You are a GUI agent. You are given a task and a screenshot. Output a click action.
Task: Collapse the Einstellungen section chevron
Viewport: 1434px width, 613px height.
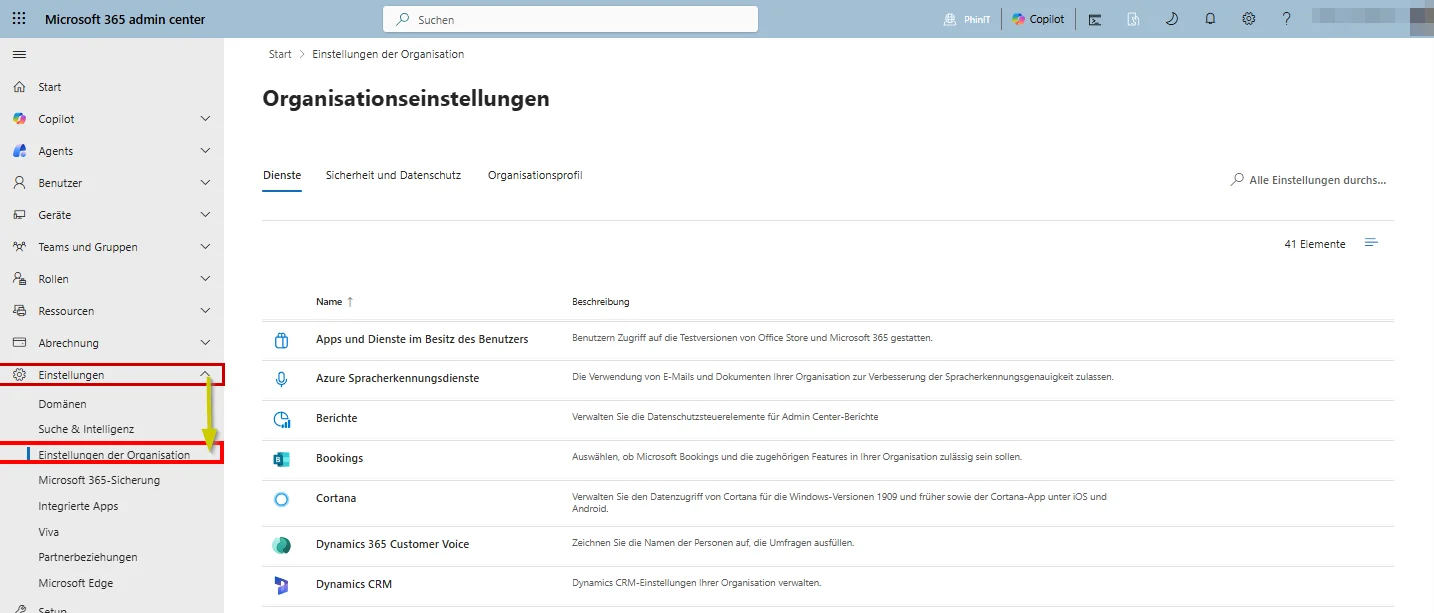point(205,375)
